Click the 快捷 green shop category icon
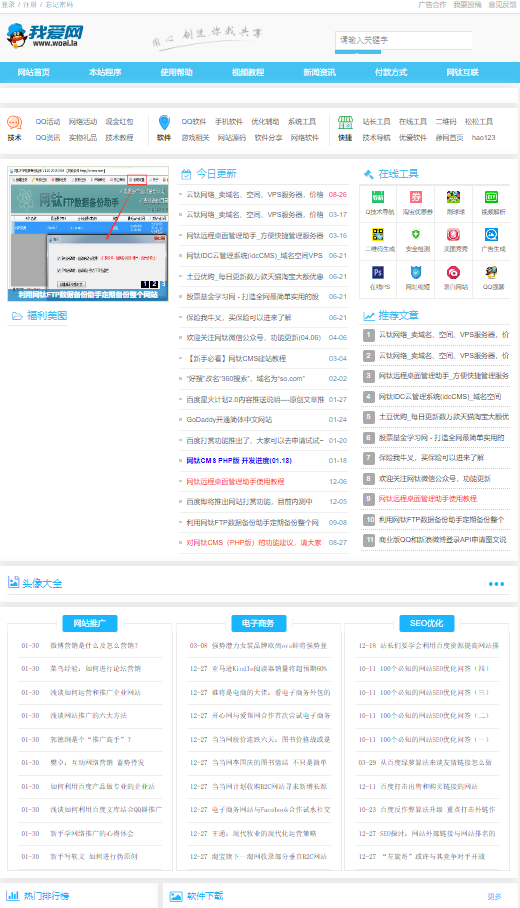 [345, 123]
